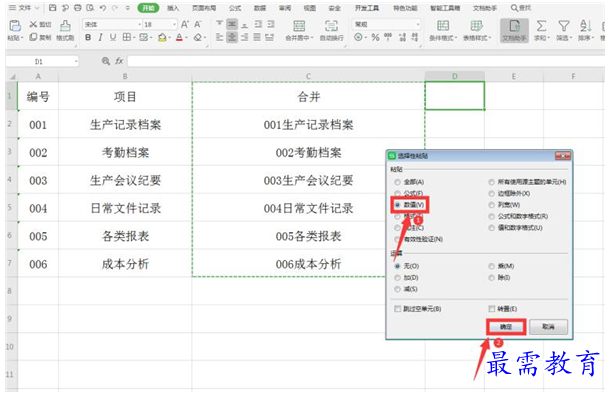Confirm paste special with 确定 button
Image resolution: width=608 pixels, height=395 pixels.
coord(506,327)
